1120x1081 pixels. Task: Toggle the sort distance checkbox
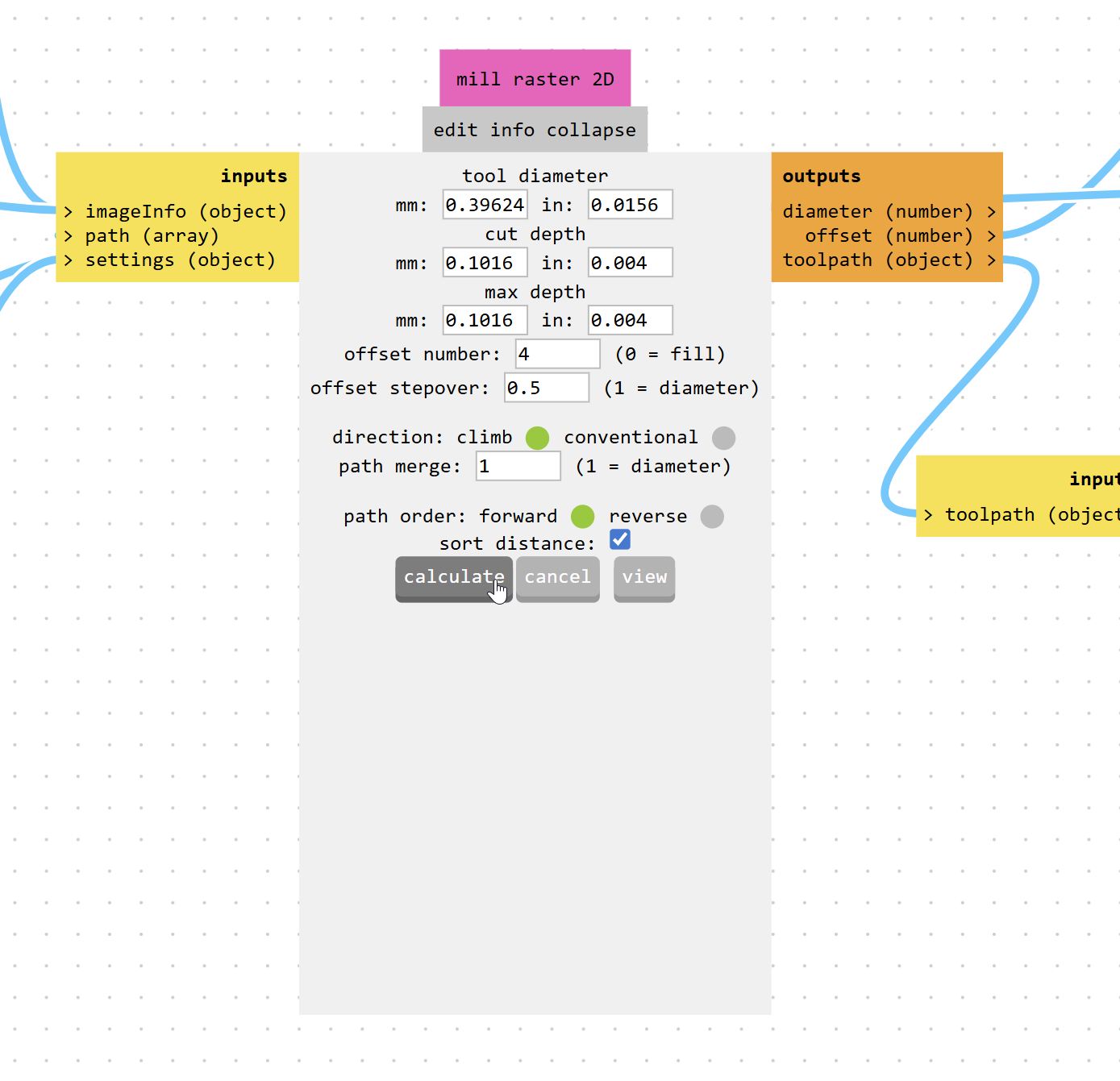[x=620, y=539]
